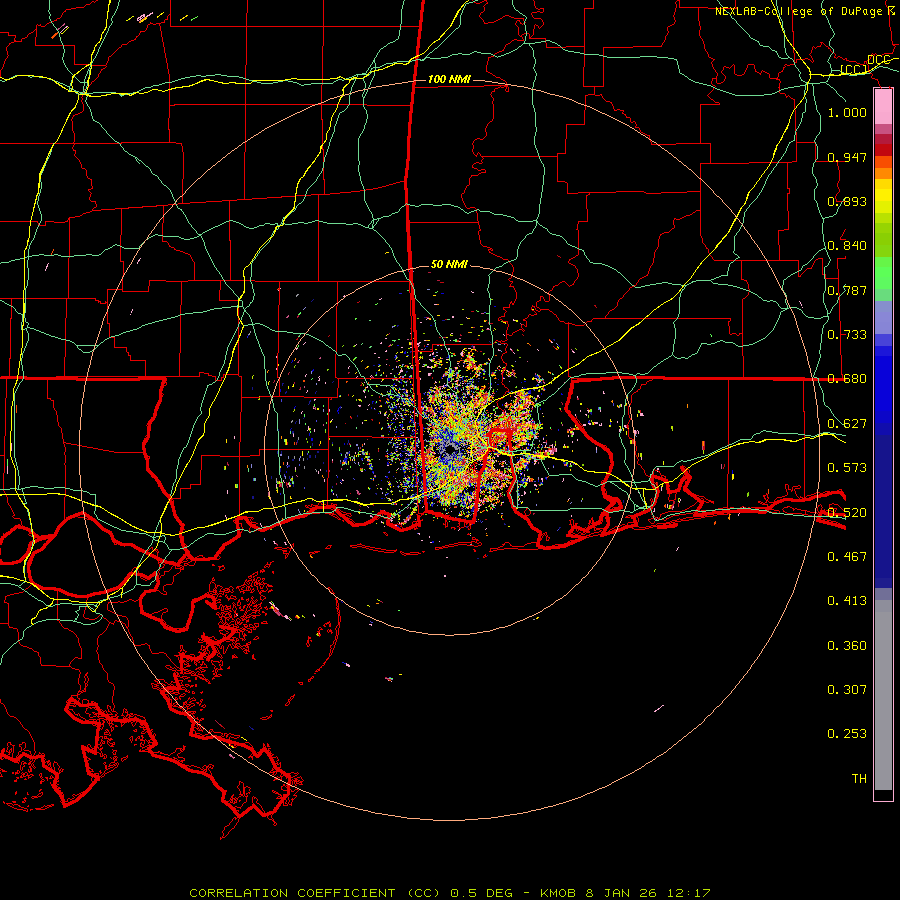Viewport: 900px width, 900px height.
Task: Click the 0.307 color scale value
Action: coord(847,690)
